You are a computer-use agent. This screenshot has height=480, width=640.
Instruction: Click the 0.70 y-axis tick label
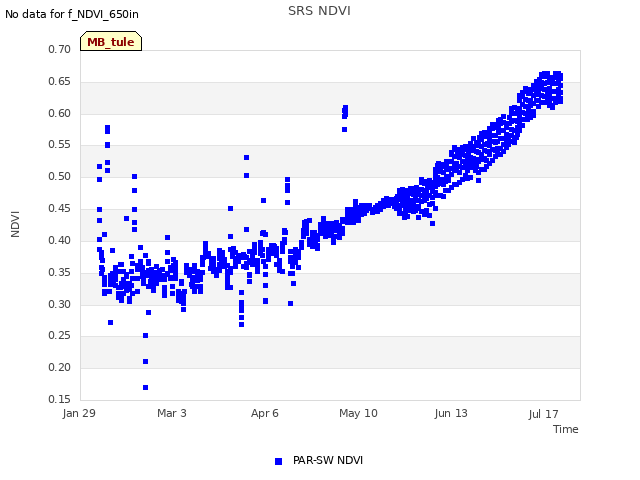coord(60,49)
